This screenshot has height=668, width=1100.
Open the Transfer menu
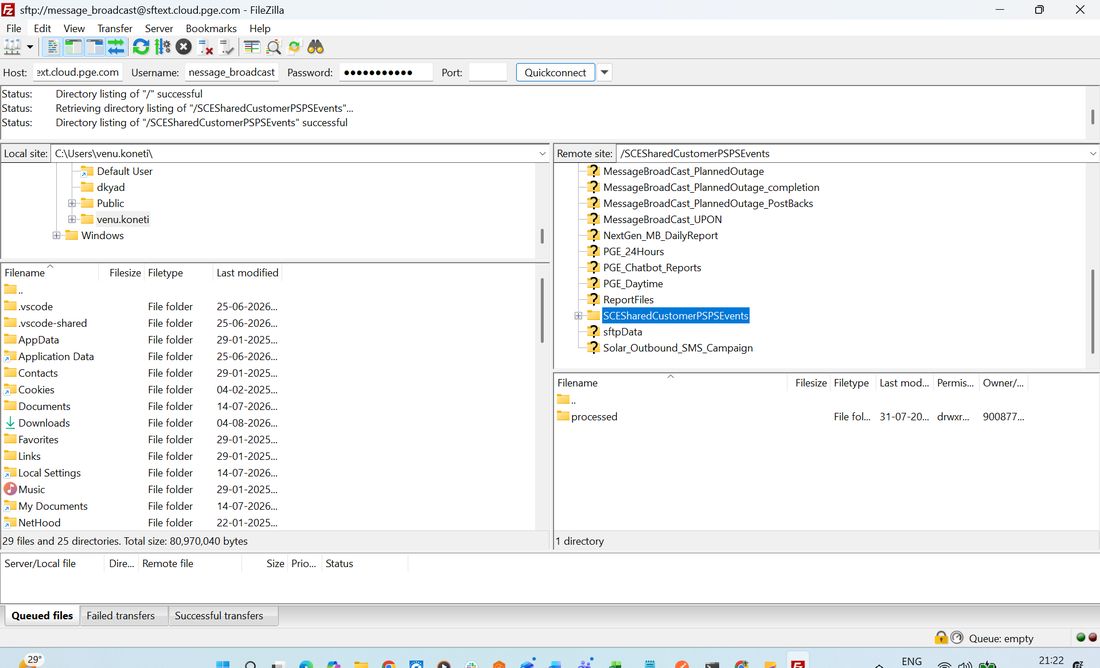pos(114,28)
